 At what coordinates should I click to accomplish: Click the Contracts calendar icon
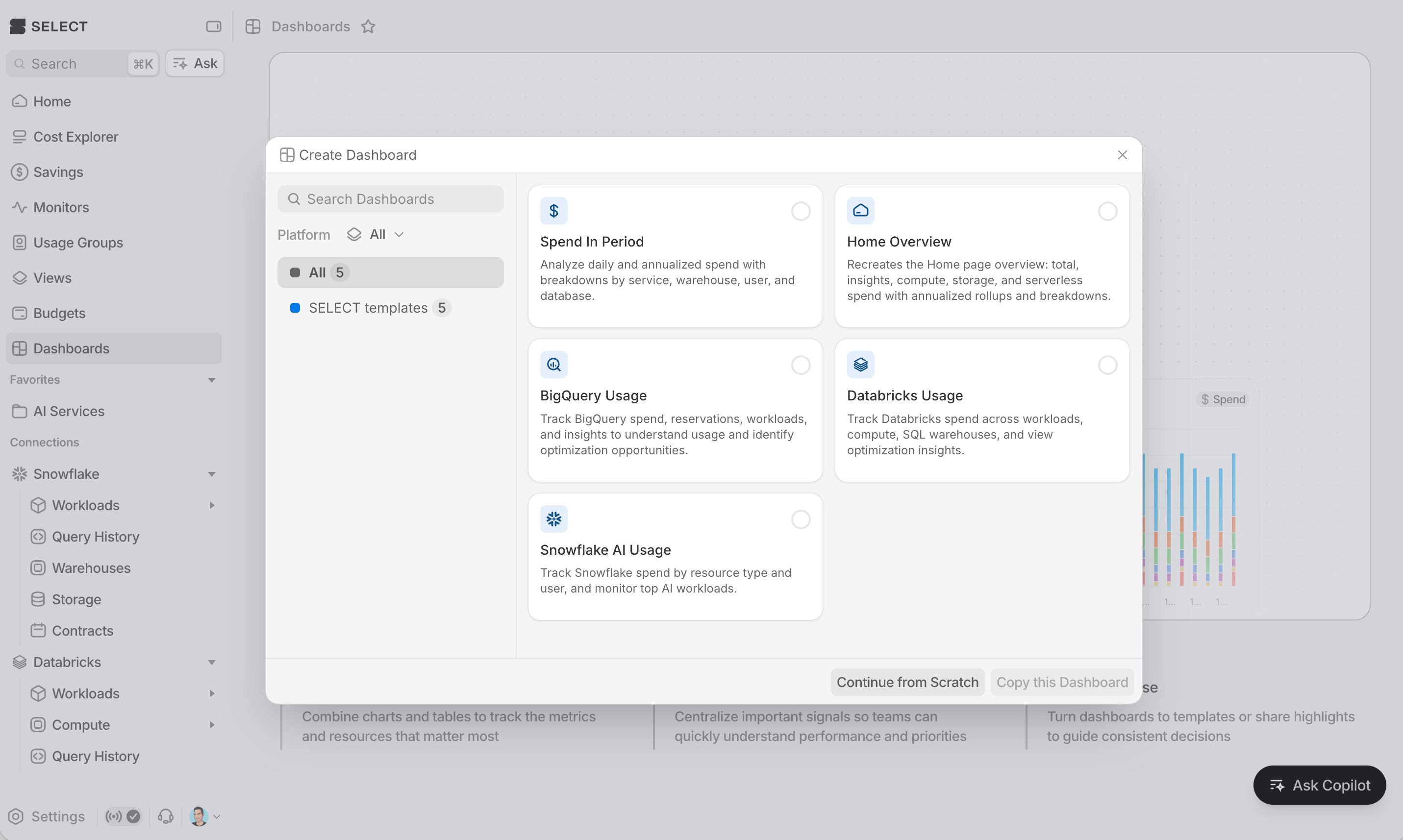[38, 631]
